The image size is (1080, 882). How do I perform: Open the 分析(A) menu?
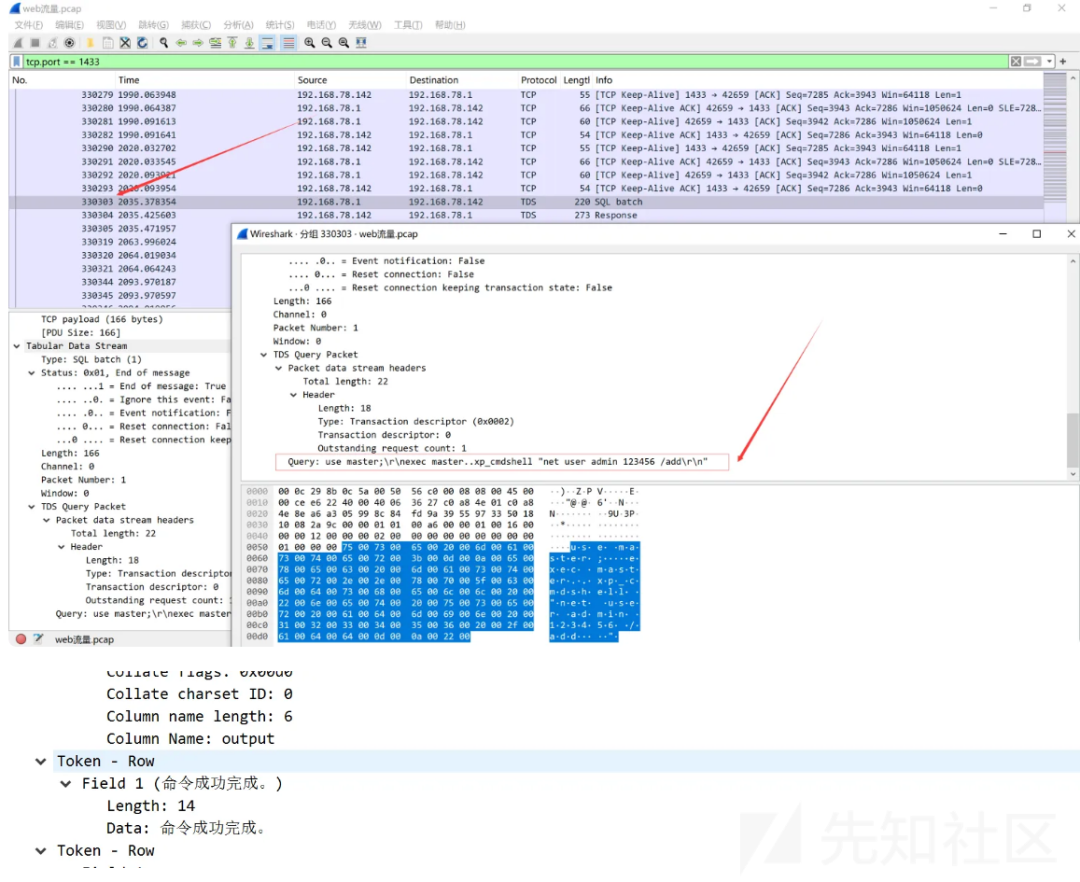point(238,25)
